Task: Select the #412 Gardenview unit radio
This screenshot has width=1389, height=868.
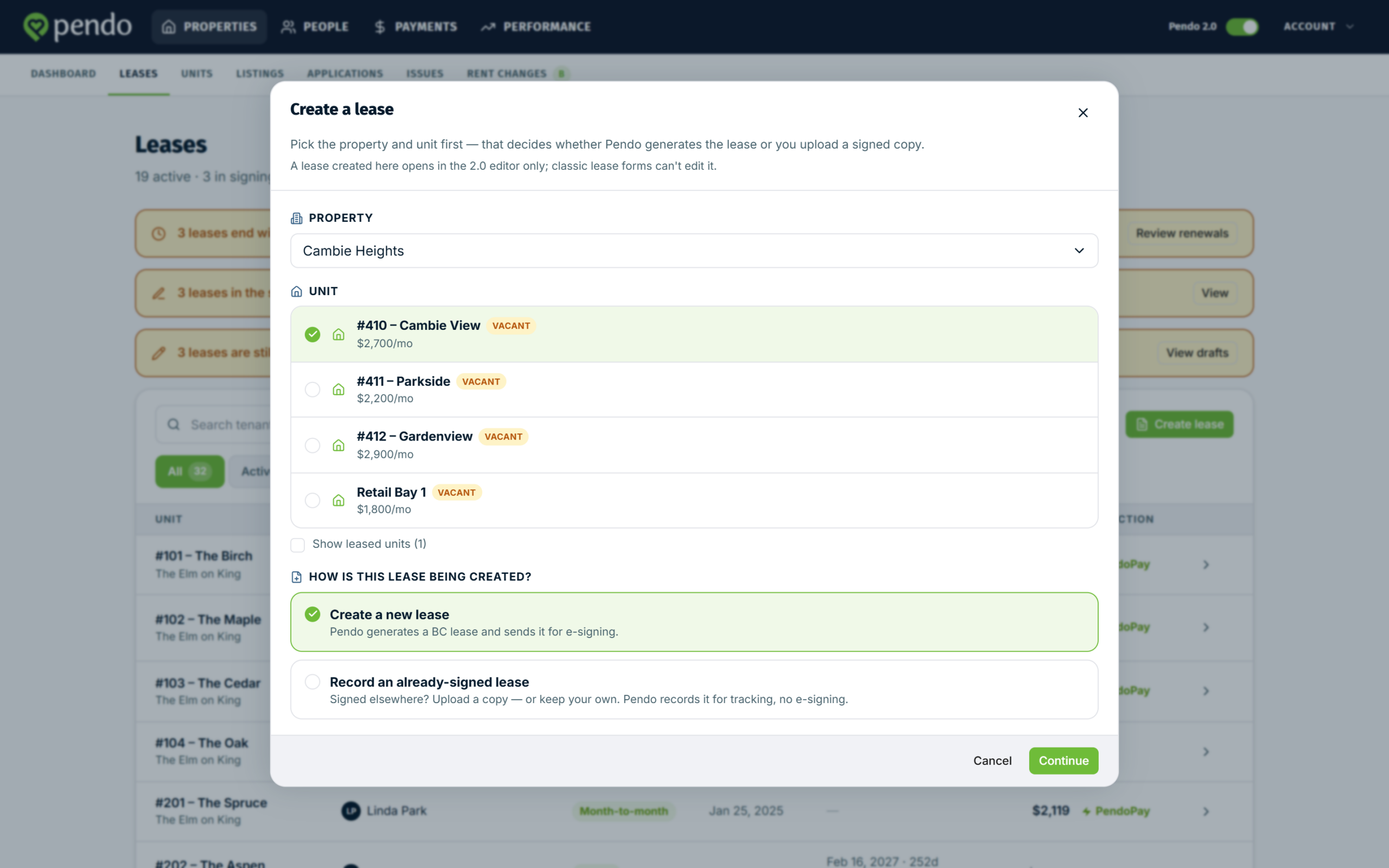Action: [x=312, y=445]
